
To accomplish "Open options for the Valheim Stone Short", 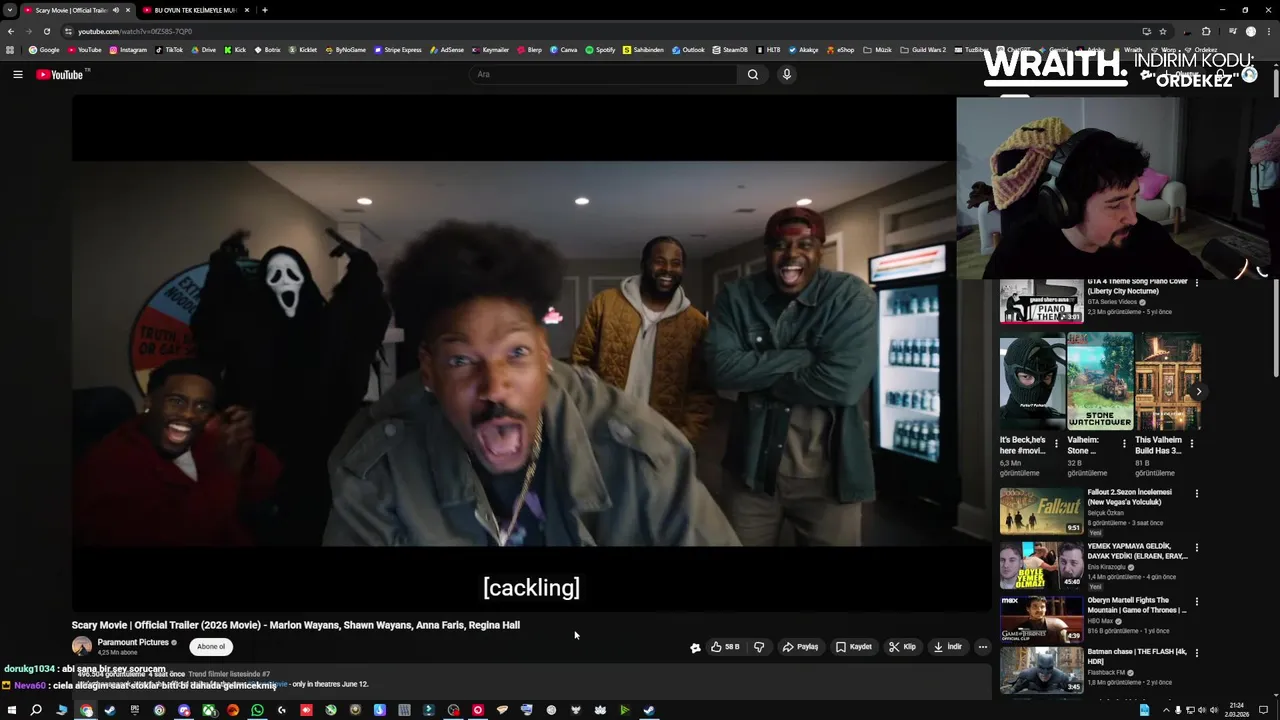I will click(1124, 444).
